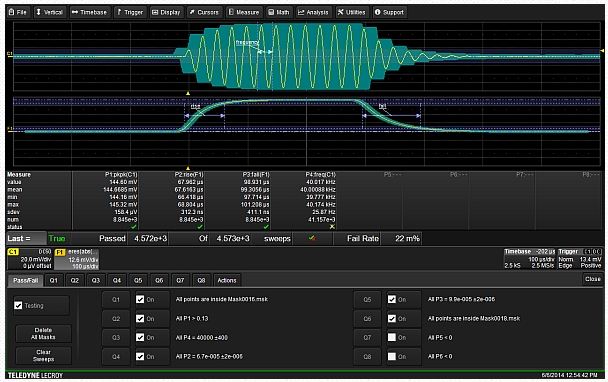Image resolution: width=608 pixels, height=382 pixels.
Task: Click the Q5 qualifier button
Action: coord(367,299)
